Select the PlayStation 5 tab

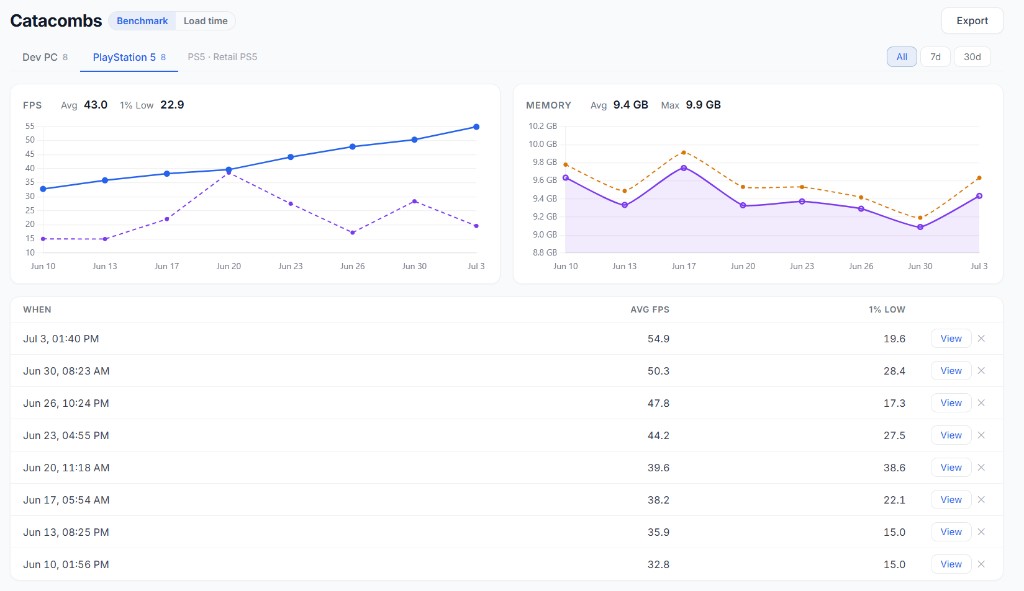pos(129,57)
